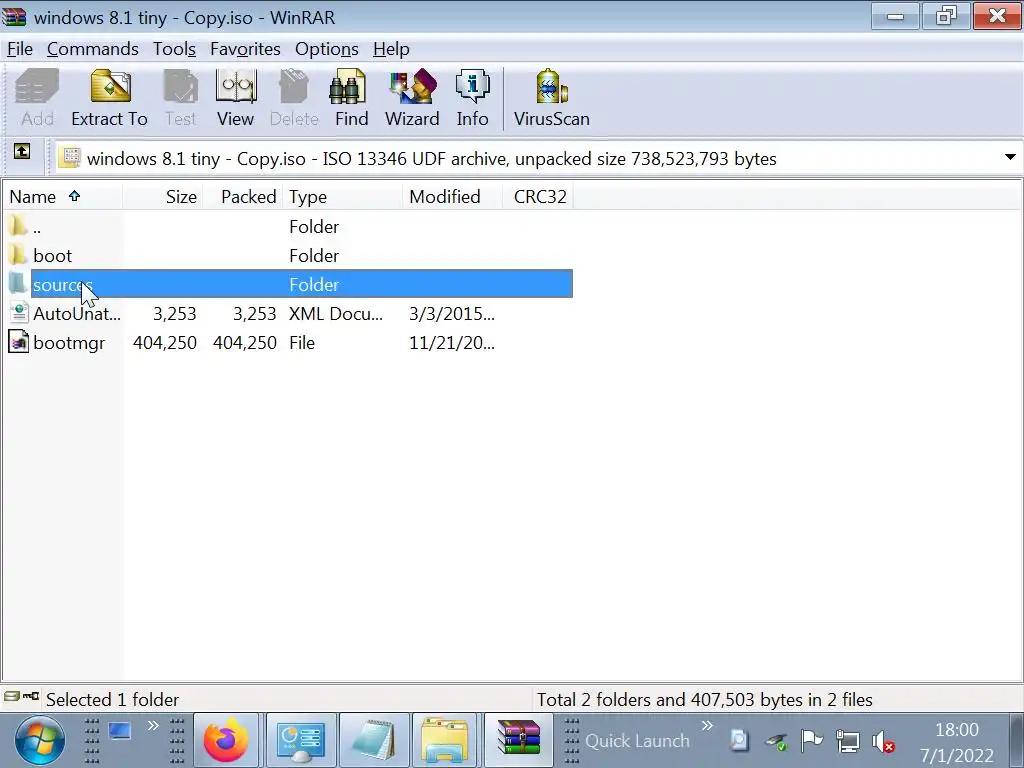Expand the archive path dropdown arrow
Viewport: 1024px width, 768px height.
[x=1010, y=157]
